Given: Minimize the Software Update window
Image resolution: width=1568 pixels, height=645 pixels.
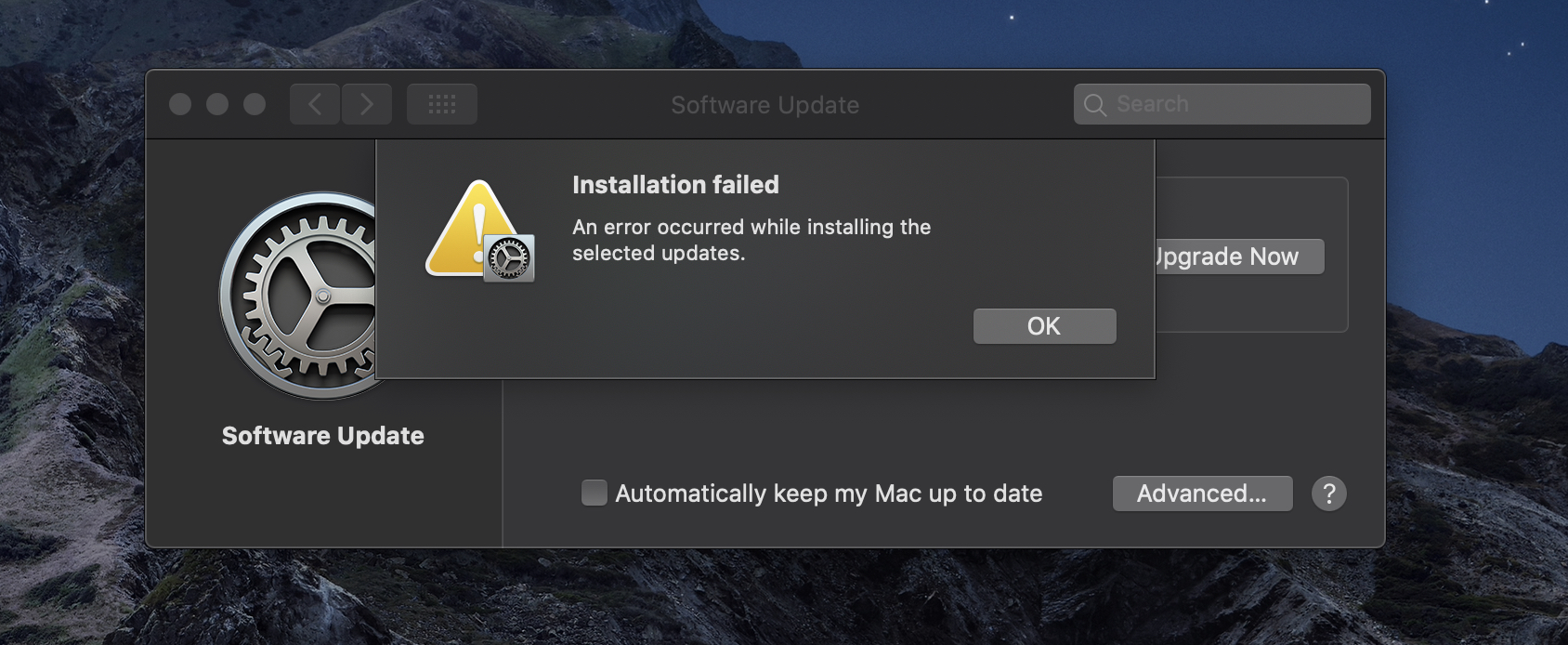Looking at the screenshot, I should [x=217, y=104].
